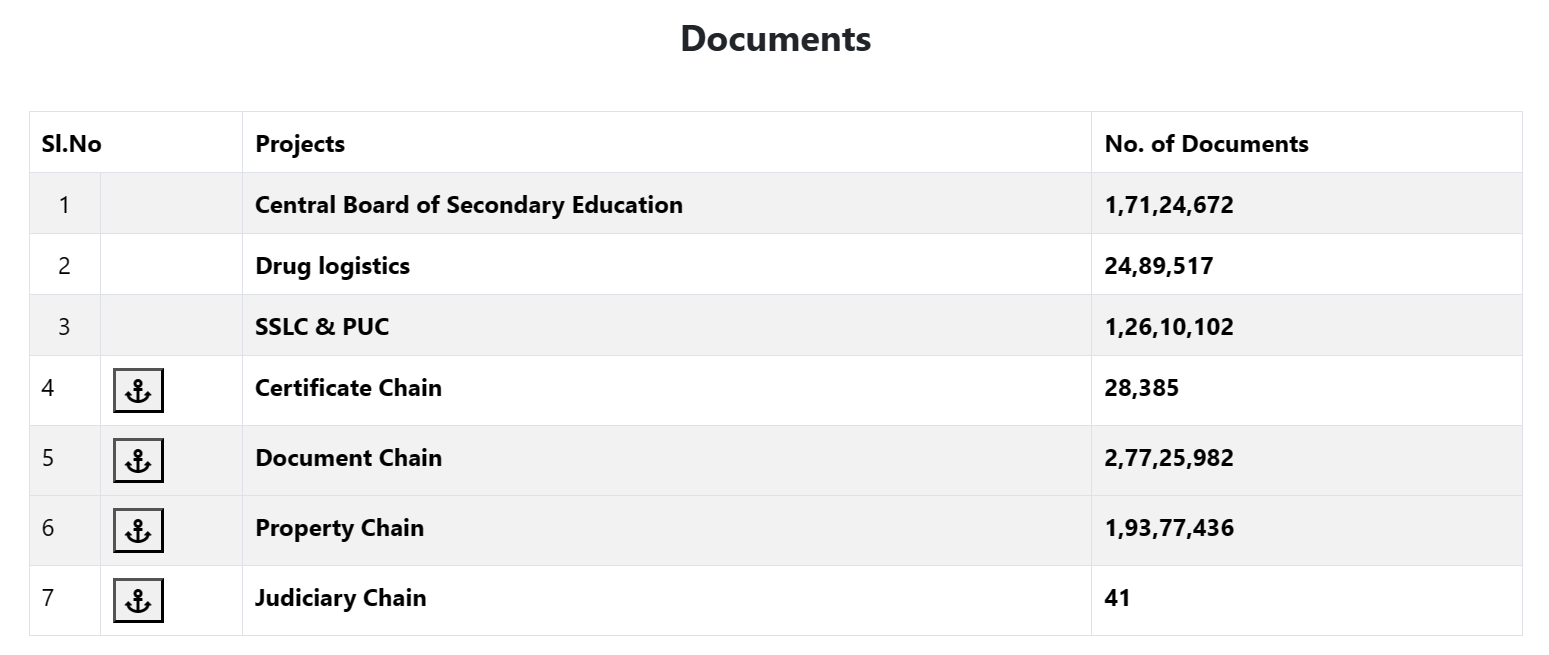Click the anchor icon beside Judiciary Chain
This screenshot has height=655, width=1549.
[x=138, y=601]
